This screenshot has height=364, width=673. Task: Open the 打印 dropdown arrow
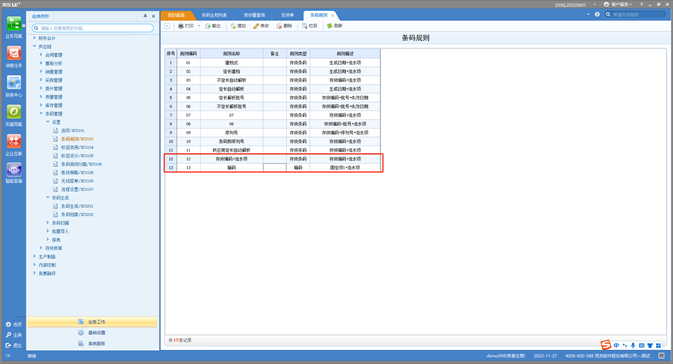point(199,26)
